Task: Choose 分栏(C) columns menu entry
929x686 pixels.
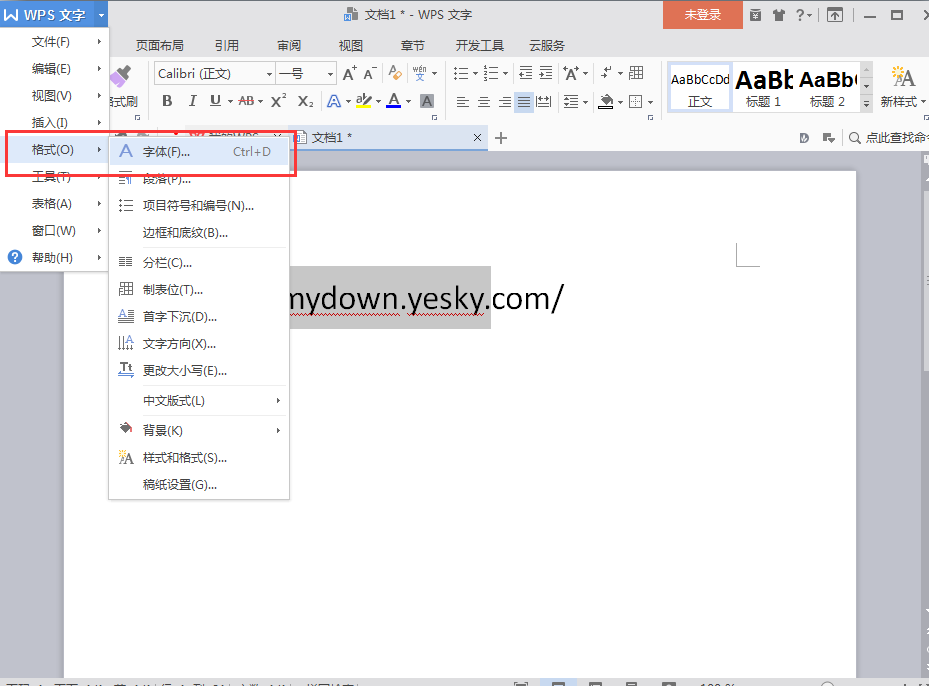Action: pos(167,262)
